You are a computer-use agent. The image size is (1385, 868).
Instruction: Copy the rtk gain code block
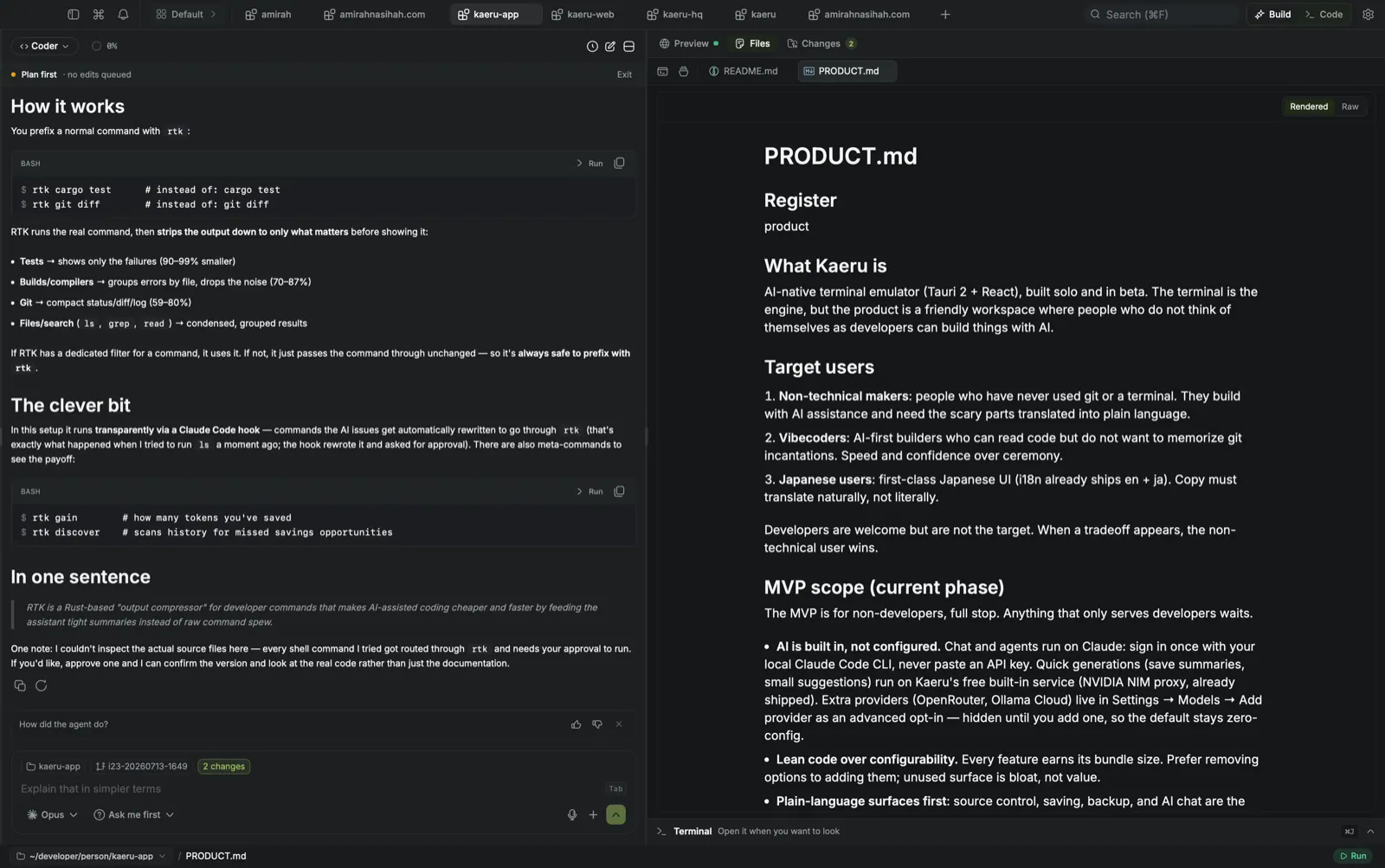click(x=619, y=491)
